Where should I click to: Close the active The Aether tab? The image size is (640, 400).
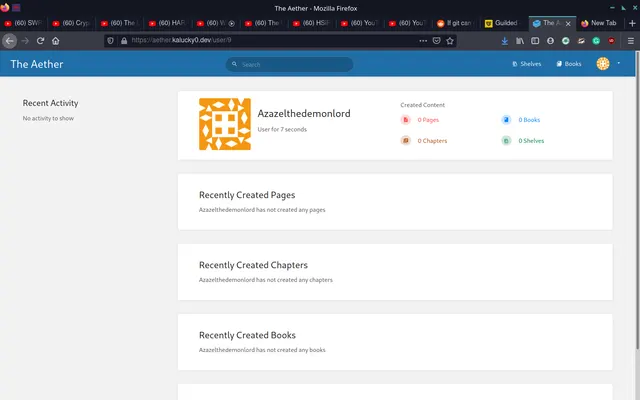click(x=568, y=24)
